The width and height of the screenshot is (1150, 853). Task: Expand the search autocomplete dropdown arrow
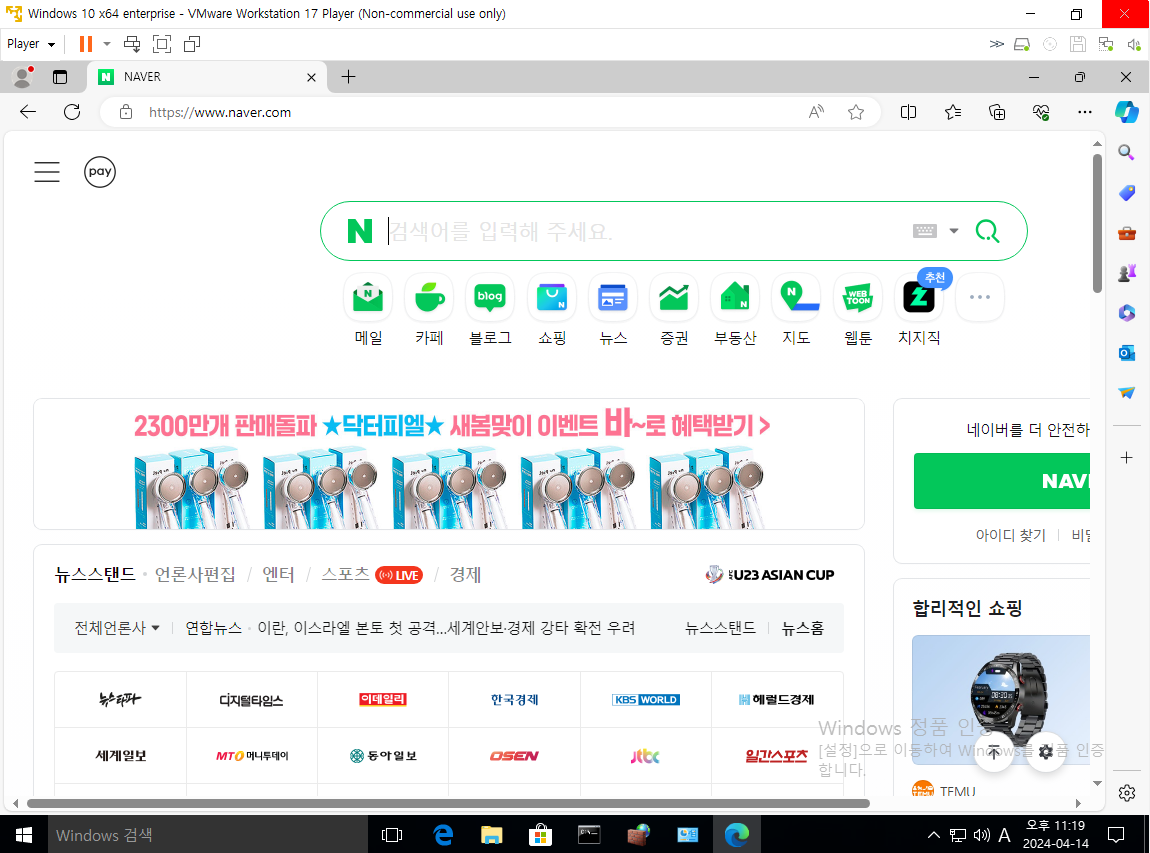click(x=953, y=231)
